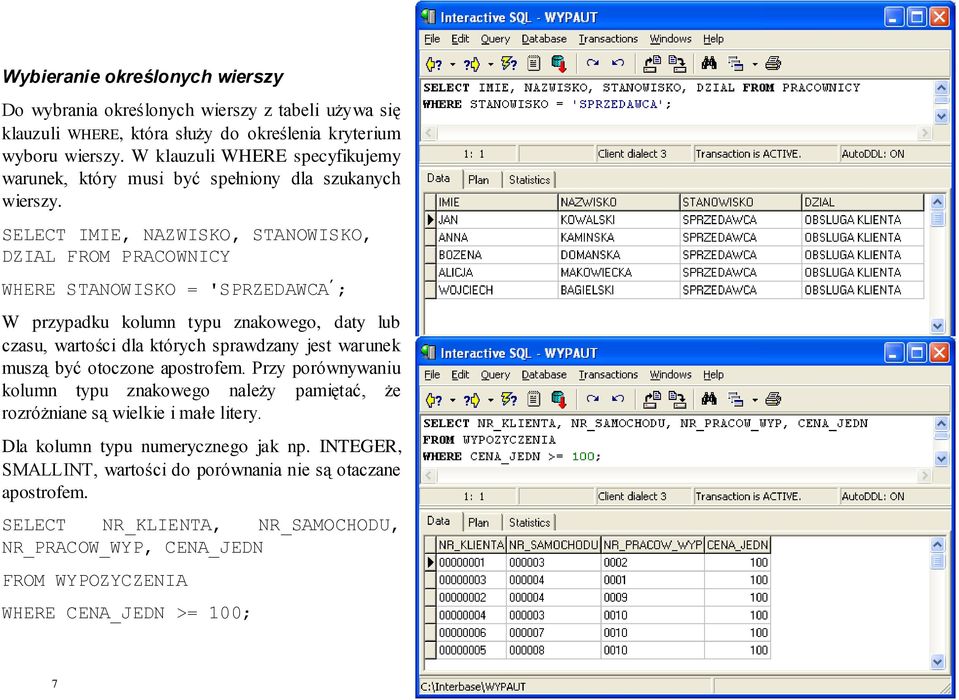Click Load Script icon in WYPOZYCZENIA query window
The image size is (959, 700).
652,400
